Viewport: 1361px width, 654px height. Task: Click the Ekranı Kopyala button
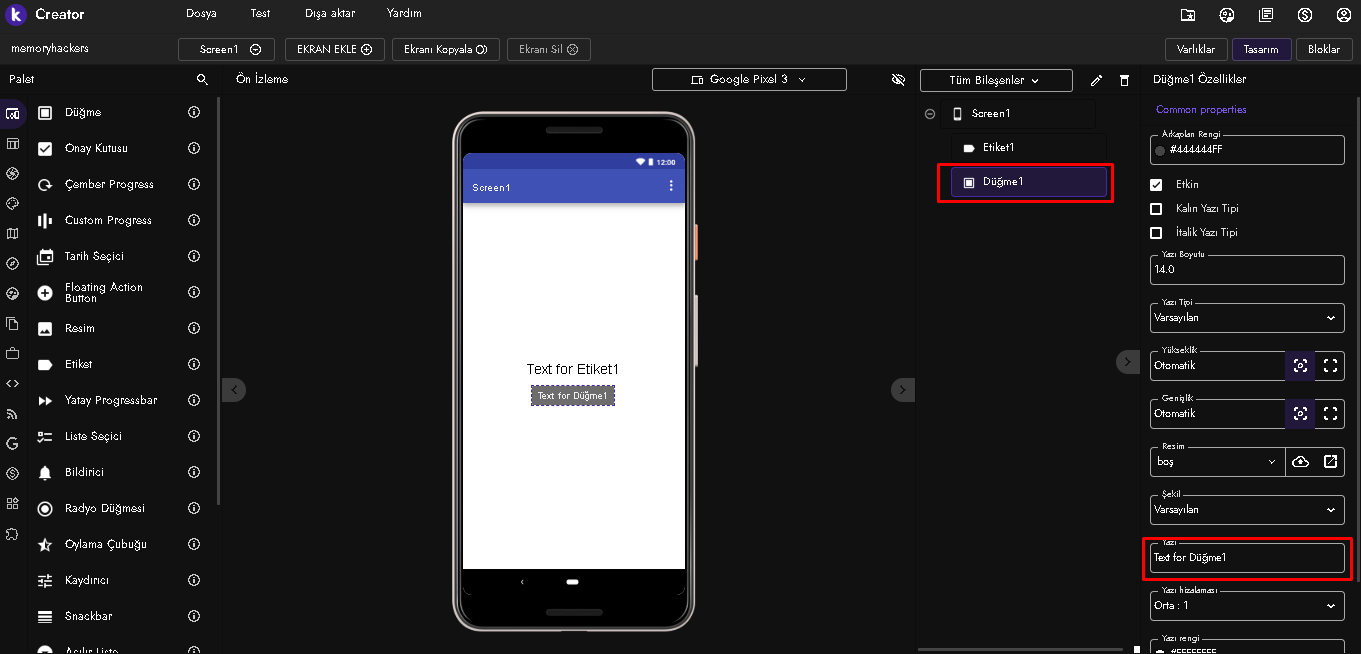(x=445, y=49)
